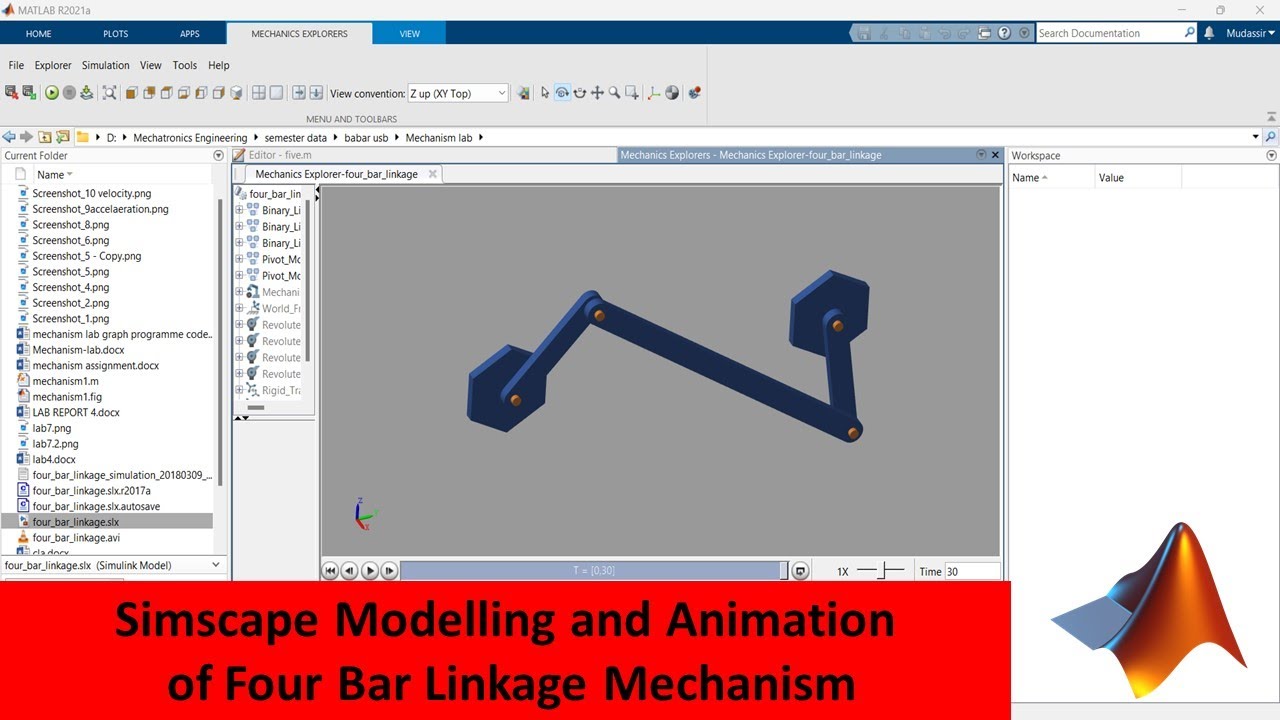The width and height of the screenshot is (1280, 720).
Task: Click the icon right of View convention dropdown
Action: [523, 93]
